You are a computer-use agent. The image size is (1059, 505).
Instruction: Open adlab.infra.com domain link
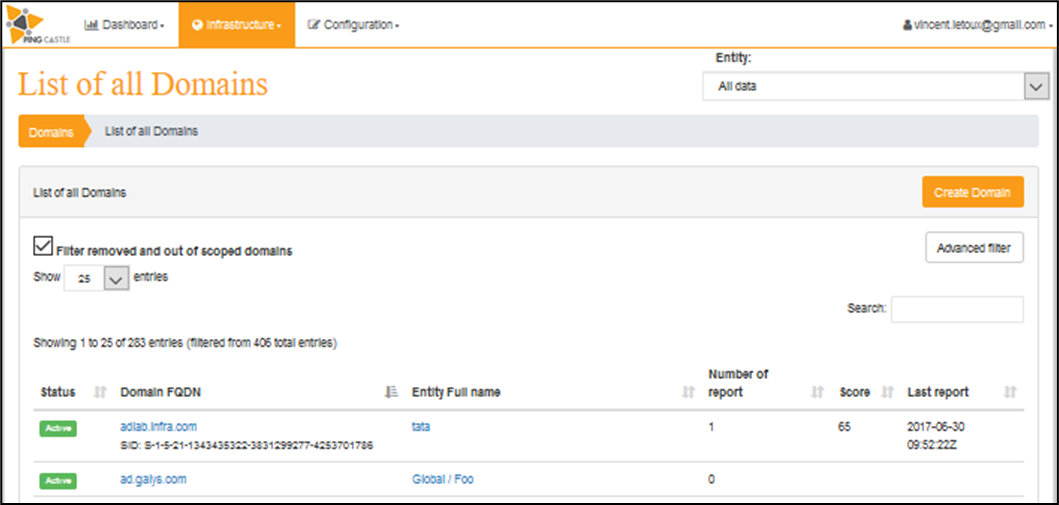pos(159,427)
